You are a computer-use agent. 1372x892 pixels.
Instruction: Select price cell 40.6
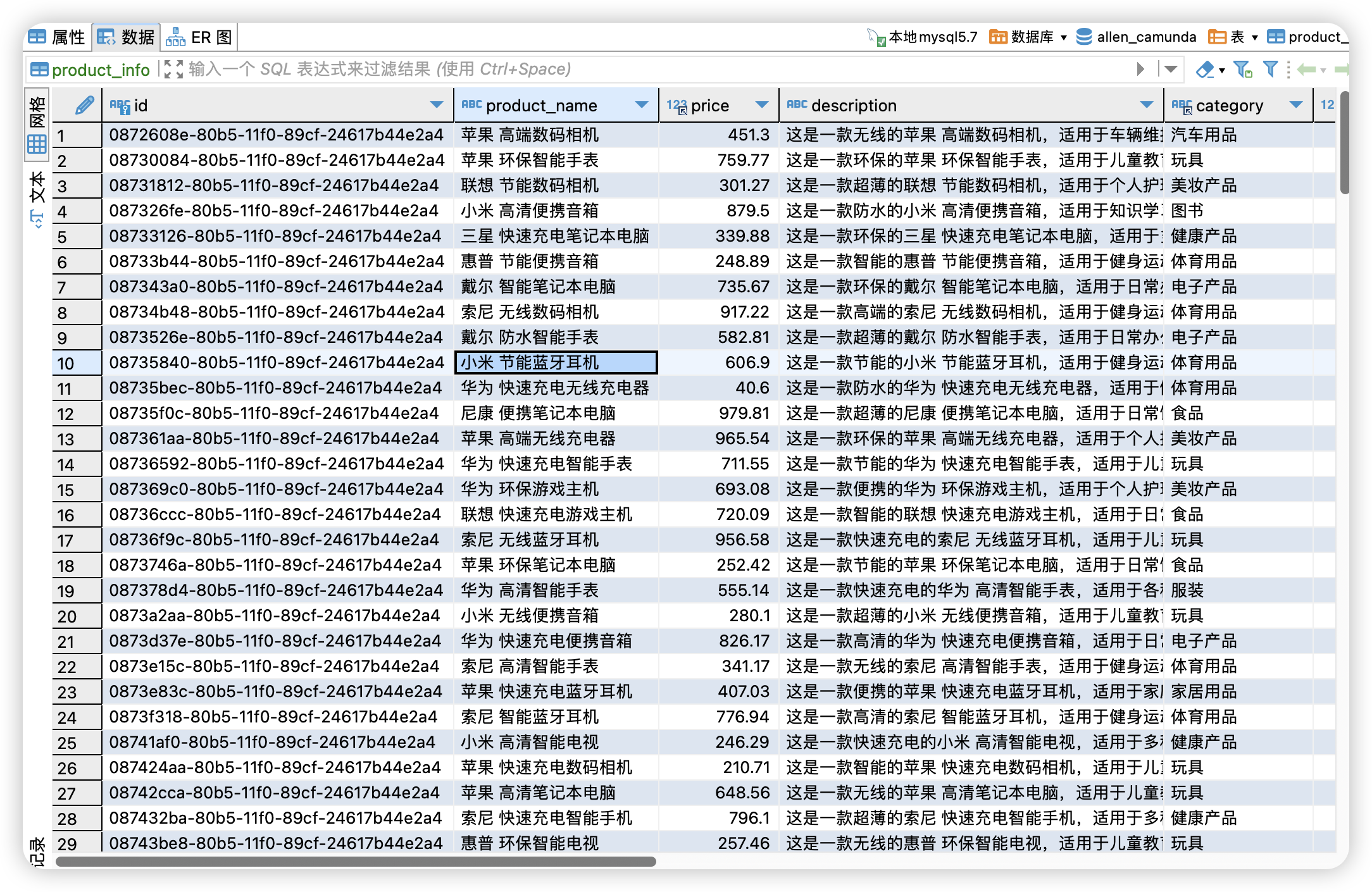[x=719, y=388]
